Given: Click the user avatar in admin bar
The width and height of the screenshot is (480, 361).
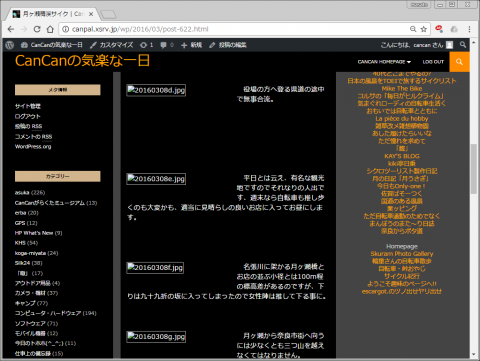Looking at the screenshot, I should [449, 45].
